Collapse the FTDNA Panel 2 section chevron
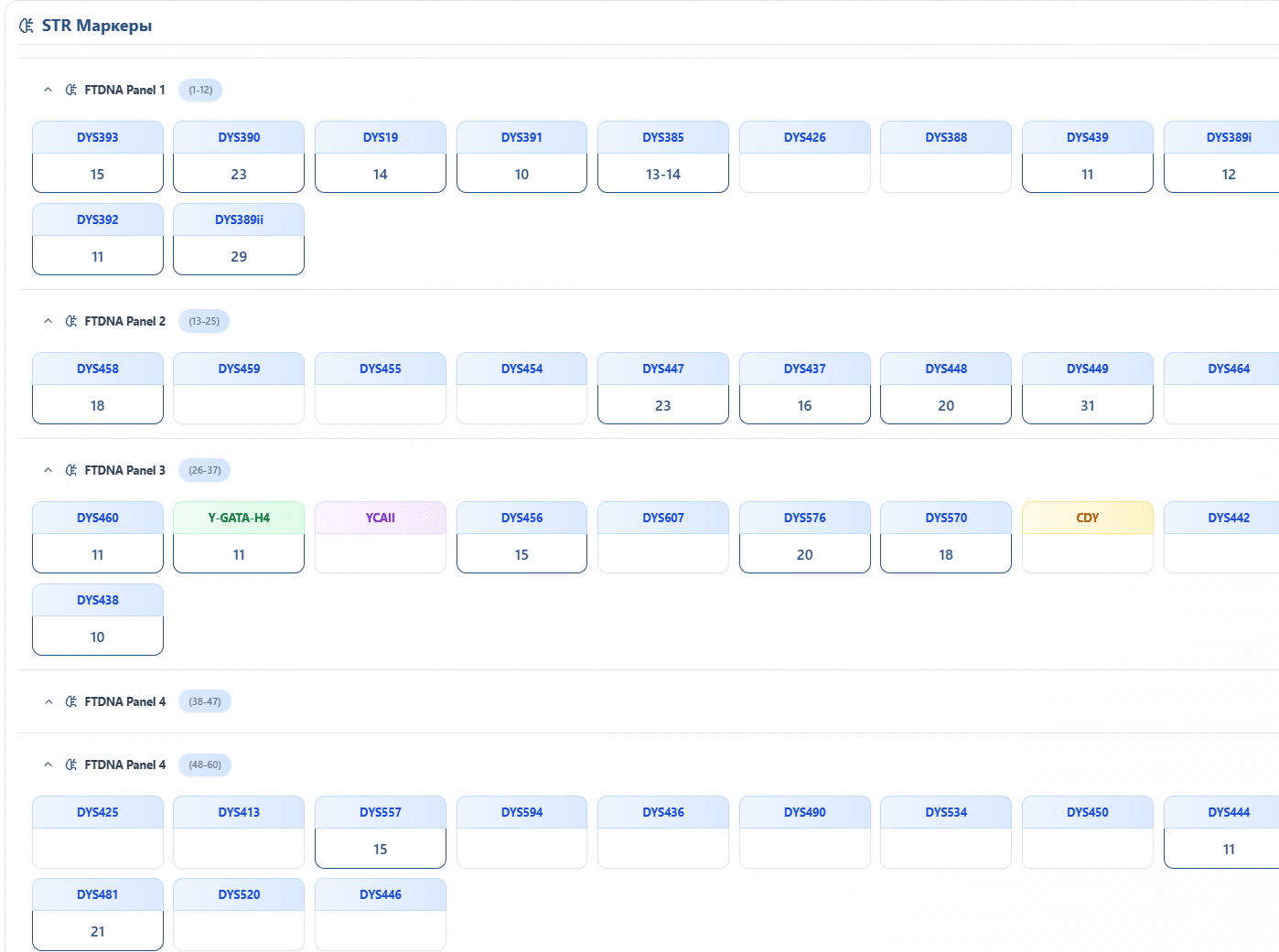Viewport: 1279px width, 952px height. (x=48, y=321)
